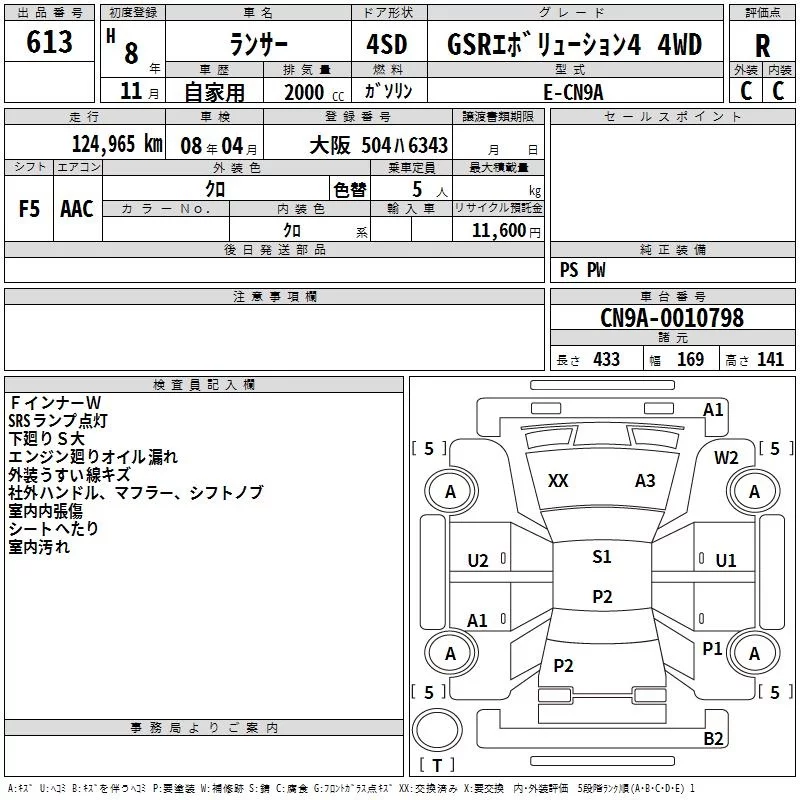This screenshot has width=800, height=800.
Task: Click the genuine equipment PS PW
Action: click(x=582, y=270)
